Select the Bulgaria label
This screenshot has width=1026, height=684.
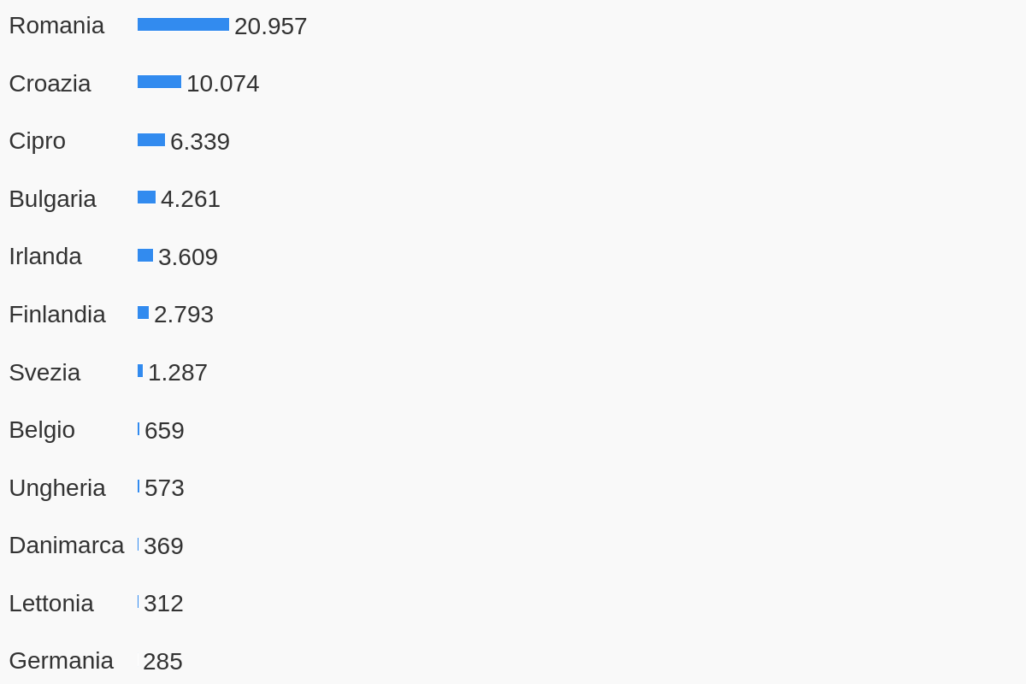pos(52,199)
